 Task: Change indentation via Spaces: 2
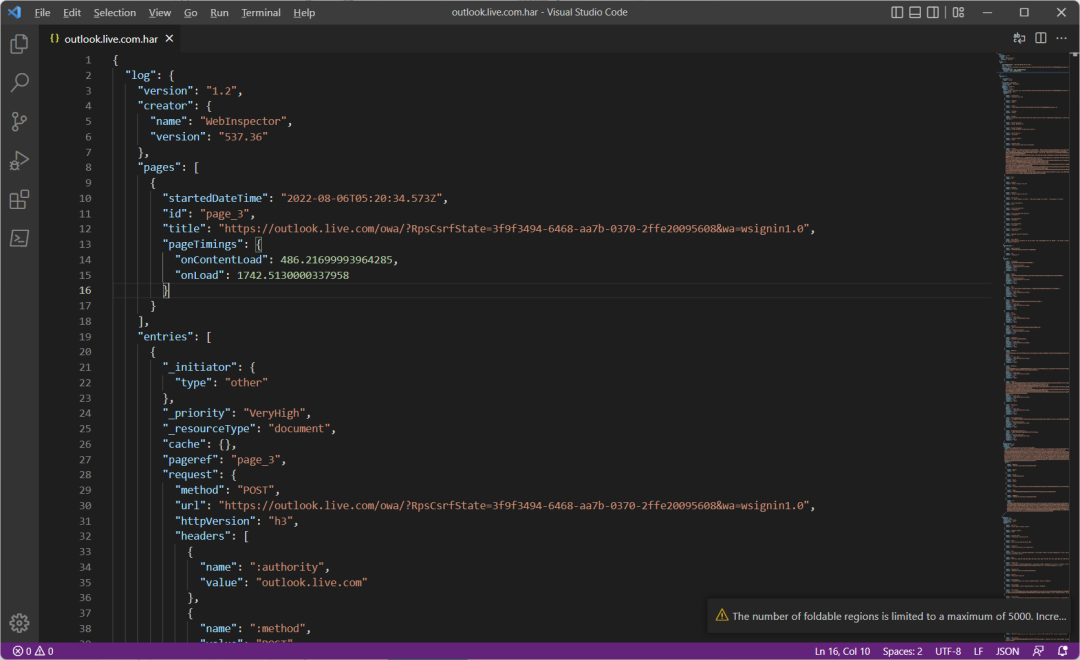pyautogui.click(x=902, y=651)
